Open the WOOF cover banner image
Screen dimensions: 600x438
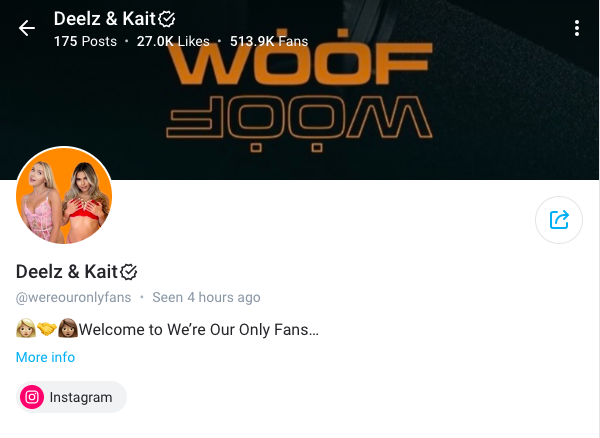pyautogui.click(x=300, y=90)
